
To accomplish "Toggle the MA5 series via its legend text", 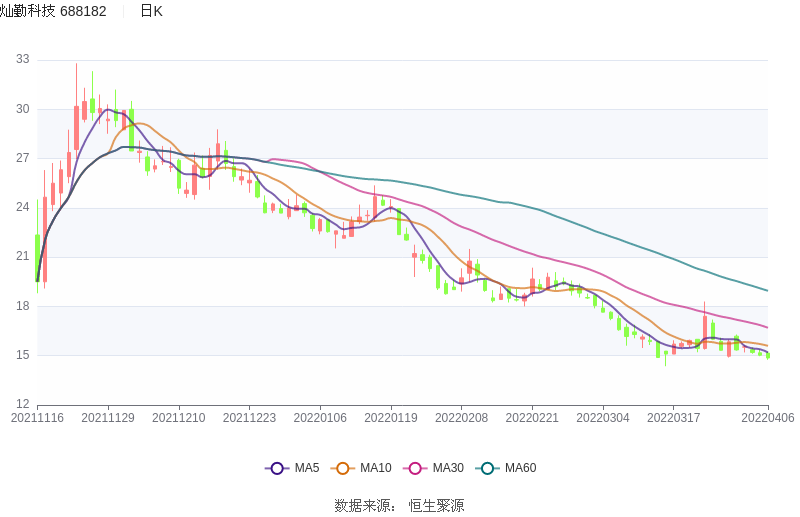I will click(307, 468).
